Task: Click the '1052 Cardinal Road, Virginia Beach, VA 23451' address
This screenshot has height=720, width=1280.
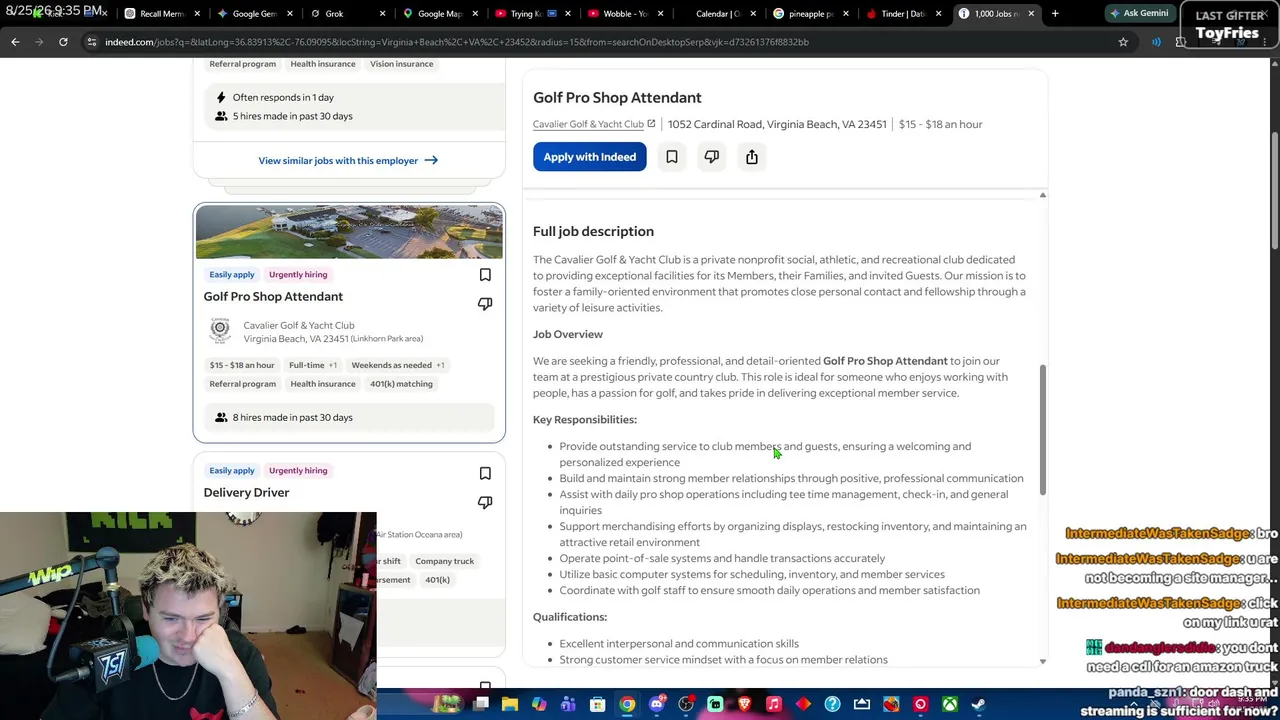Action: tap(777, 124)
